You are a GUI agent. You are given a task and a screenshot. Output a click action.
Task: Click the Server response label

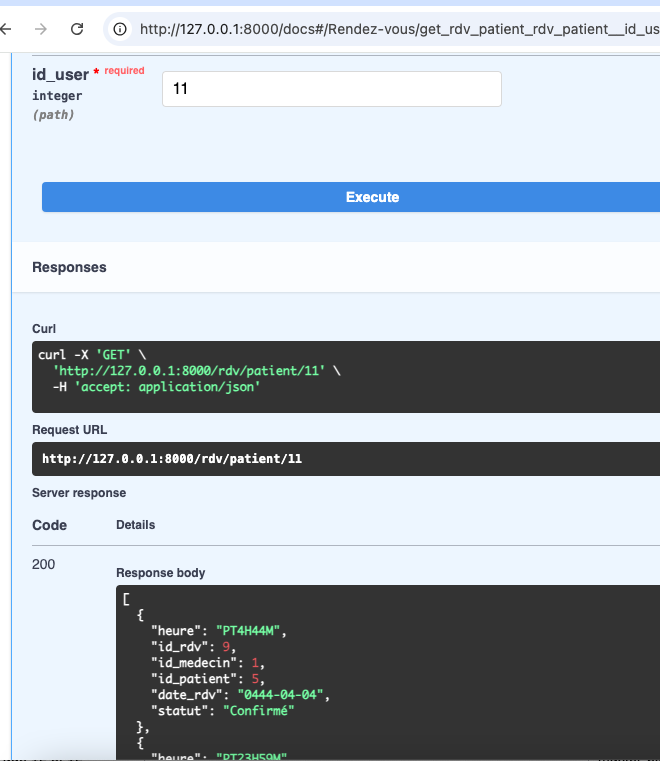79,493
